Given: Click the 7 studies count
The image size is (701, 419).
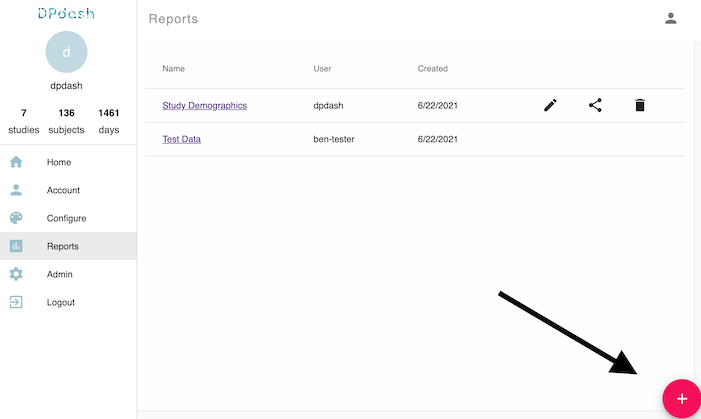Looking at the screenshot, I should coord(24,121).
